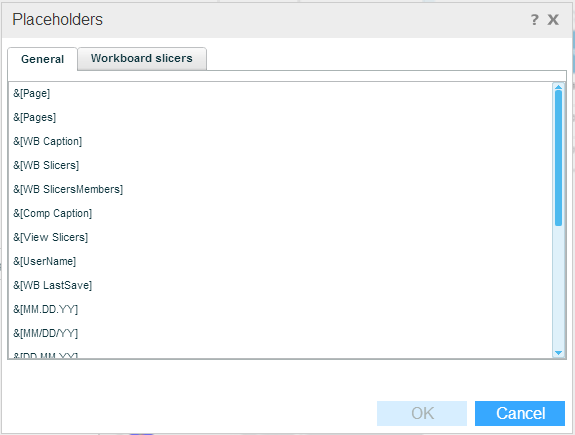Switch to the Workboard slicers tab
Viewport: 575px width, 435px height.
click(142, 58)
